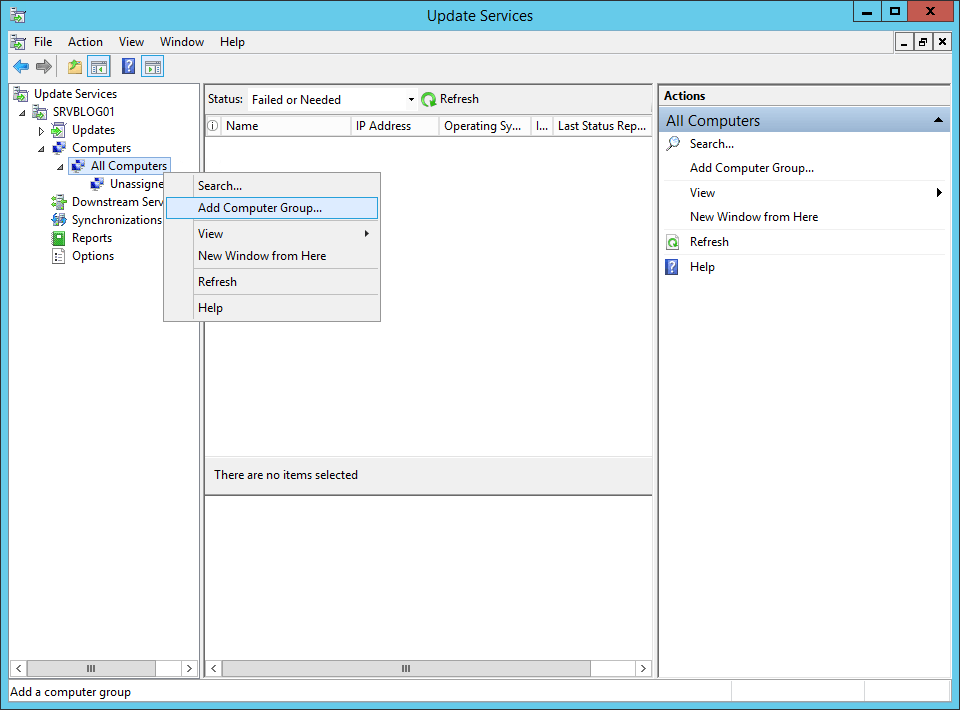Viewport: 960px width, 710px height.
Task: Click the Refresh icon beside the Status filter
Action: (430, 98)
